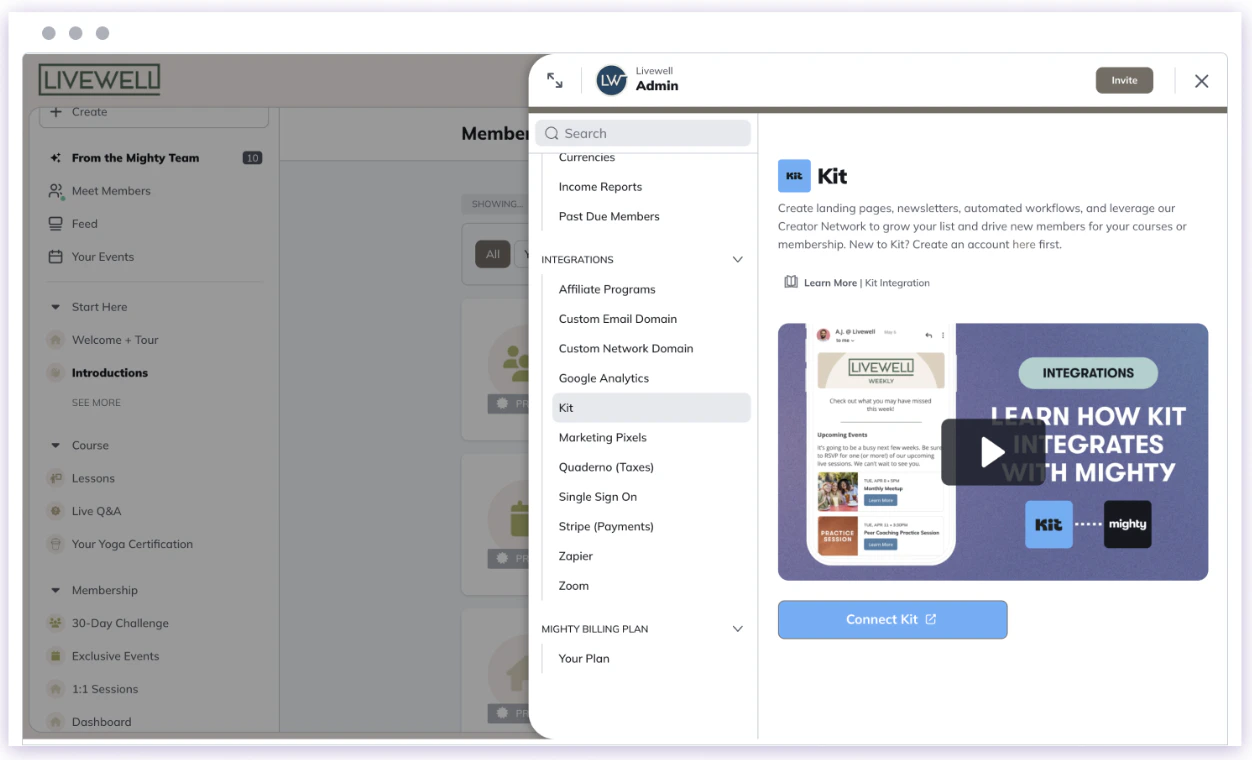Click the Live Q&A space icon

coord(56,511)
